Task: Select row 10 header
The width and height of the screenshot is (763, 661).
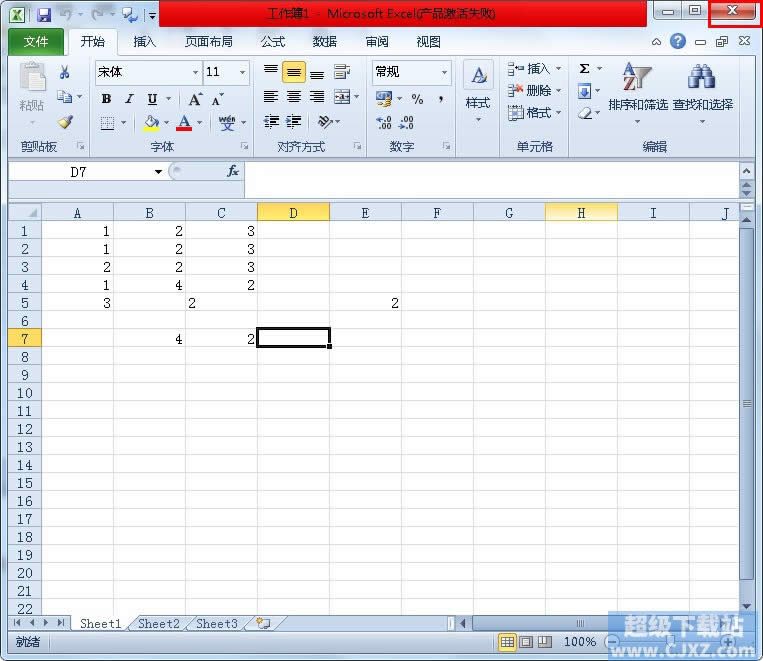Action: coord(25,393)
